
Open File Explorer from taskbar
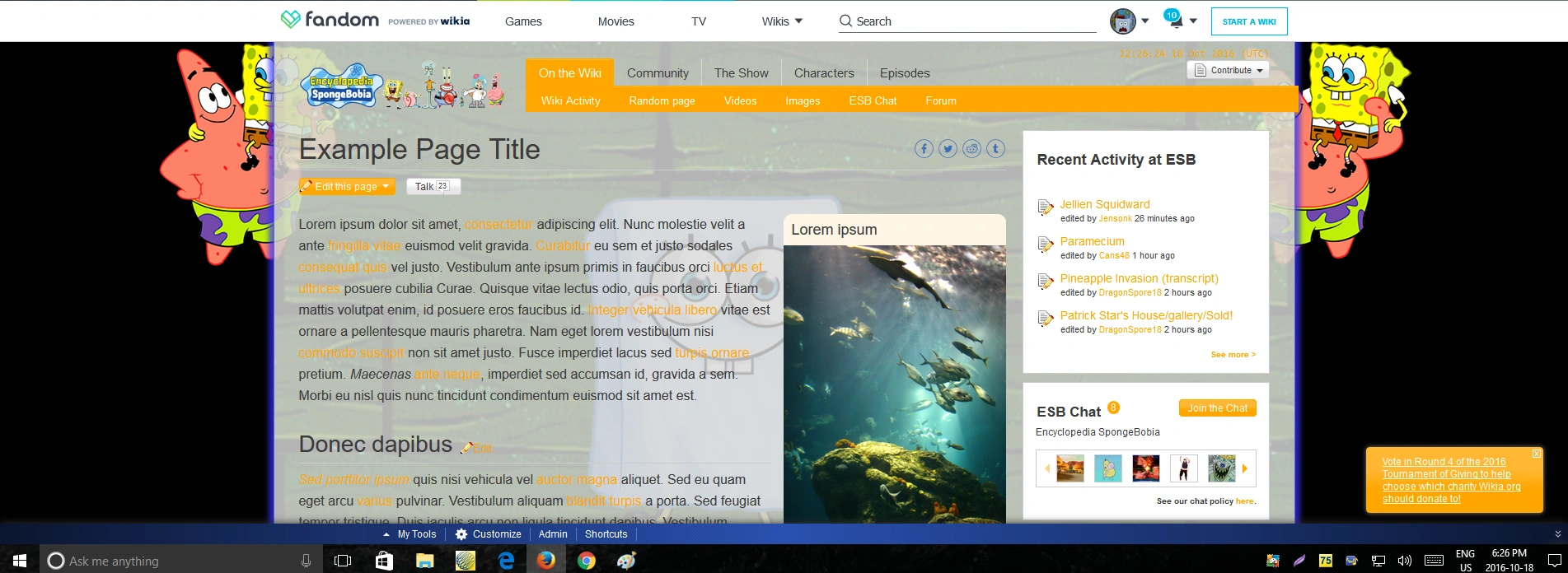coord(424,561)
